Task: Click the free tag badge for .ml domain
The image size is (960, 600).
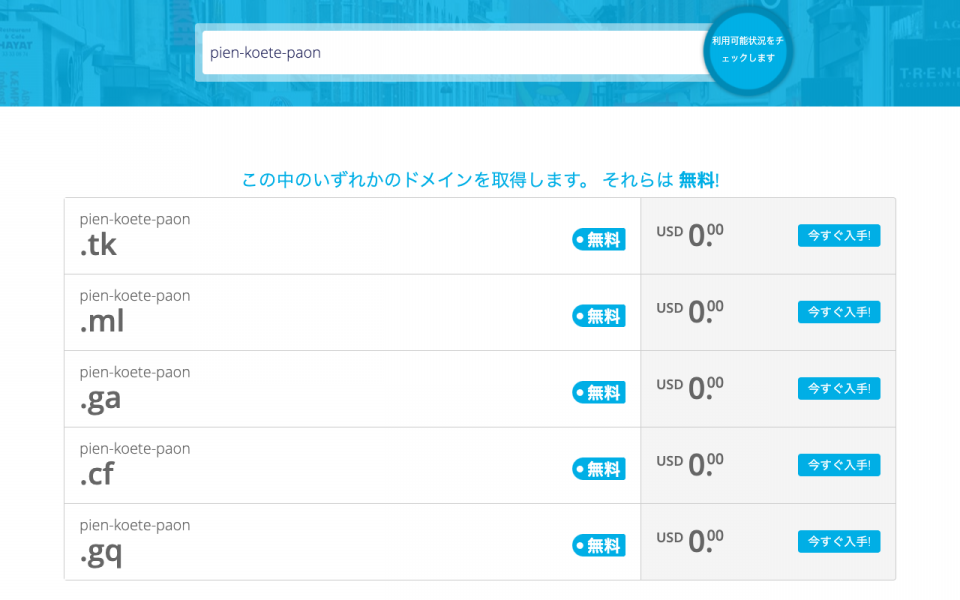Action: (x=599, y=316)
